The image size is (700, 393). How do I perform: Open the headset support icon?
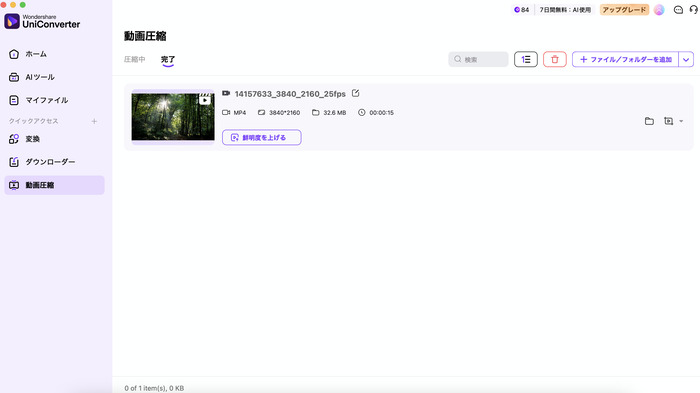click(x=693, y=10)
